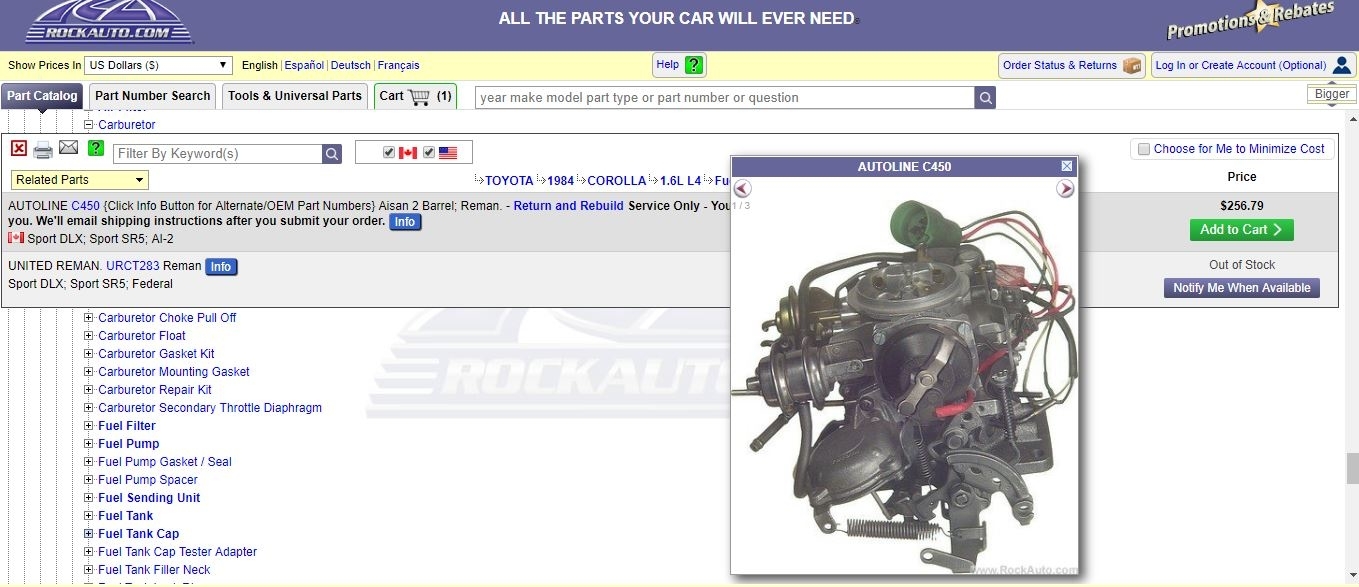
Task: Open the shopping cart icon
Action: pyautogui.click(x=419, y=96)
